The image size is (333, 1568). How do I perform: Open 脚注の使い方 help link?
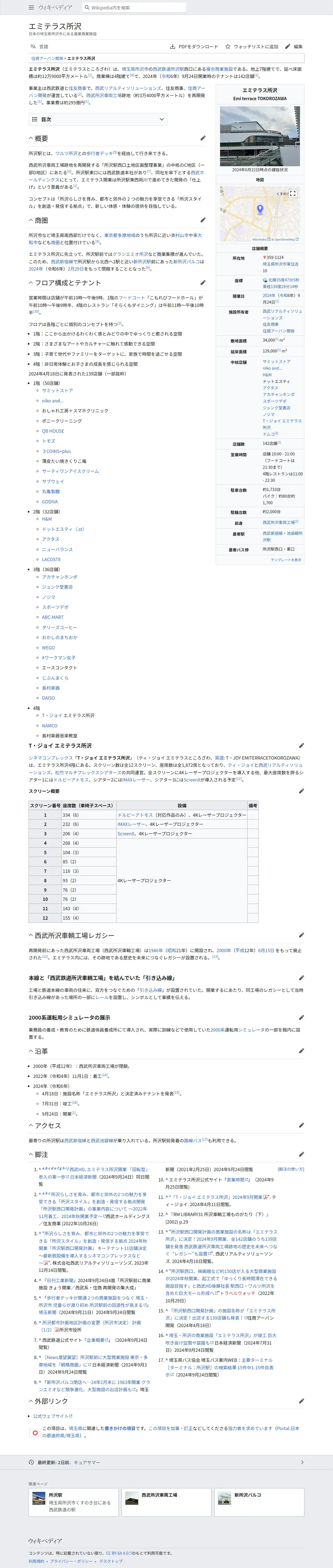pos(291,1169)
